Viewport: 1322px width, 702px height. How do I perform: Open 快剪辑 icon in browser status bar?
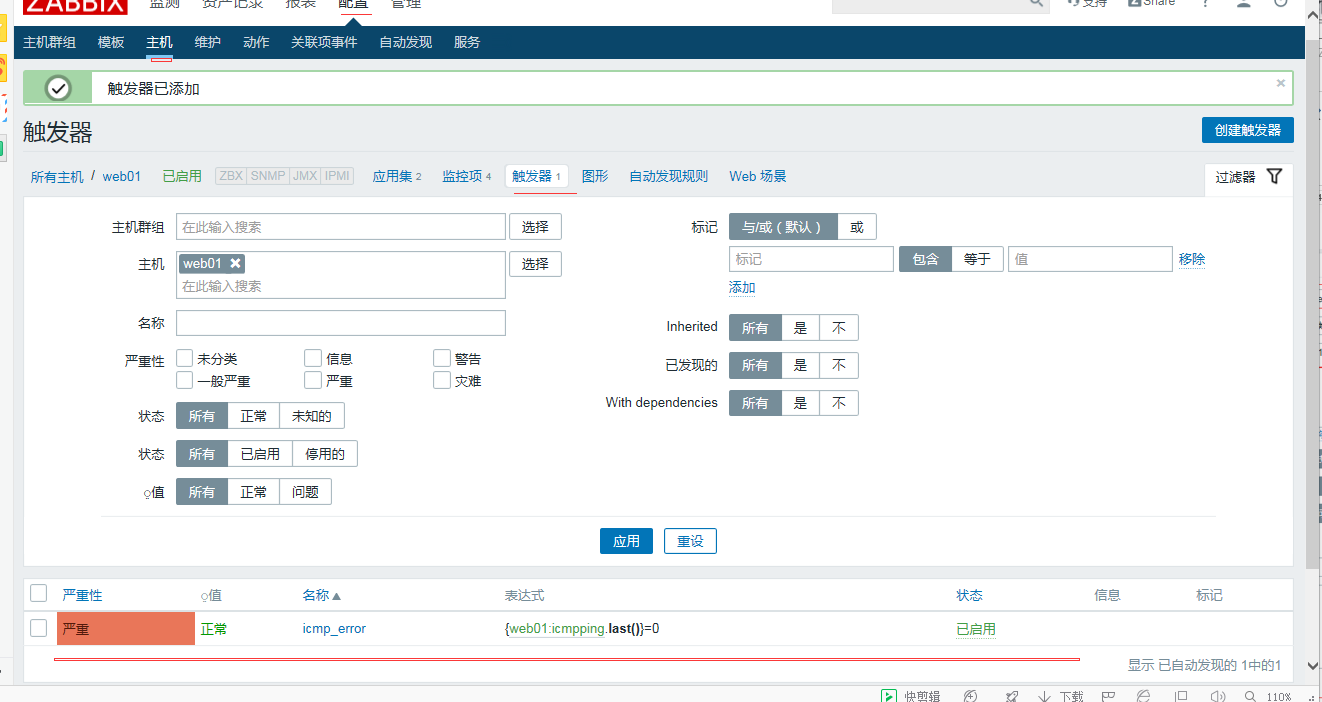click(x=888, y=696)
